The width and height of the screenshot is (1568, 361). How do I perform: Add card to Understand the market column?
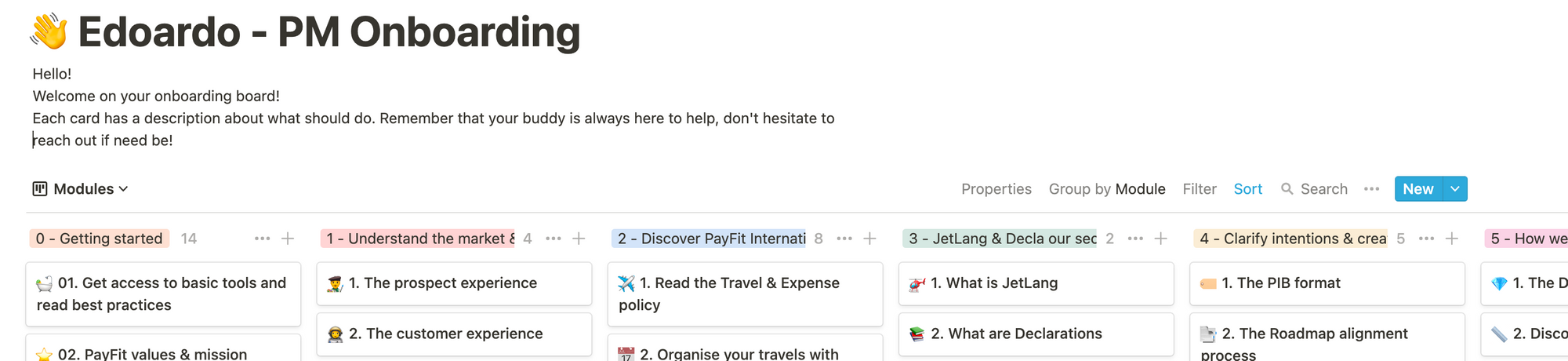click(579, 239)
